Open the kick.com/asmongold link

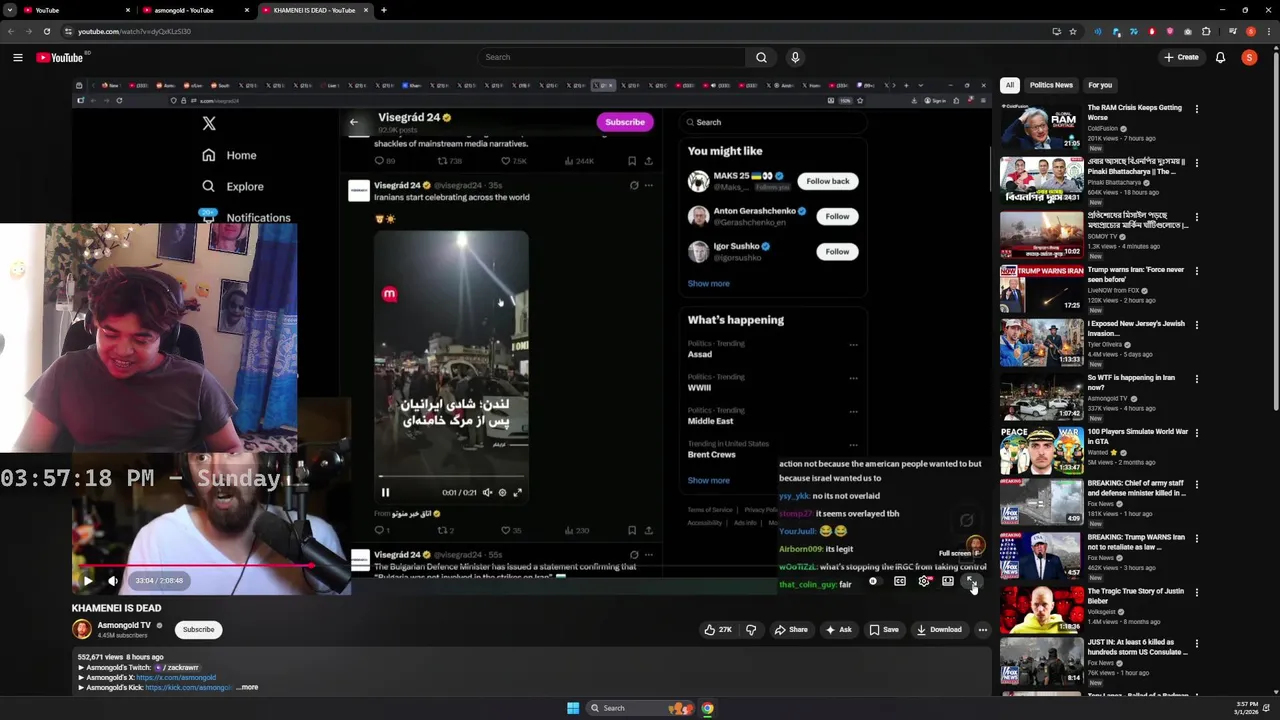(x=188, y=688)
